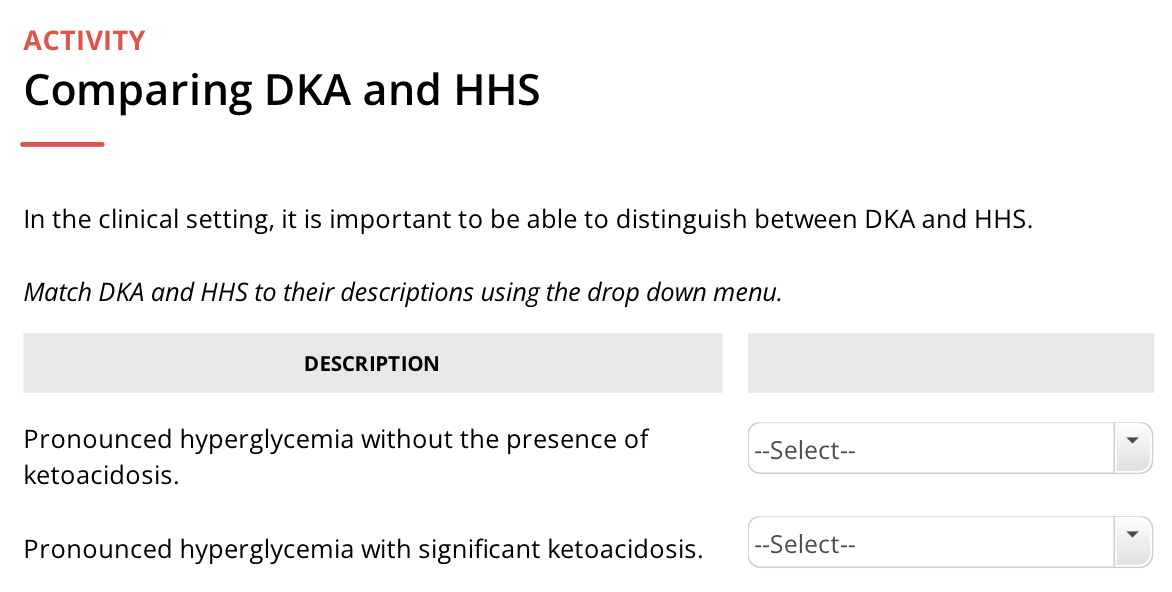Screen dimensions: 1172x592
Task: Click the Comparing DKA and HHS heading
Action: point(282,90)
